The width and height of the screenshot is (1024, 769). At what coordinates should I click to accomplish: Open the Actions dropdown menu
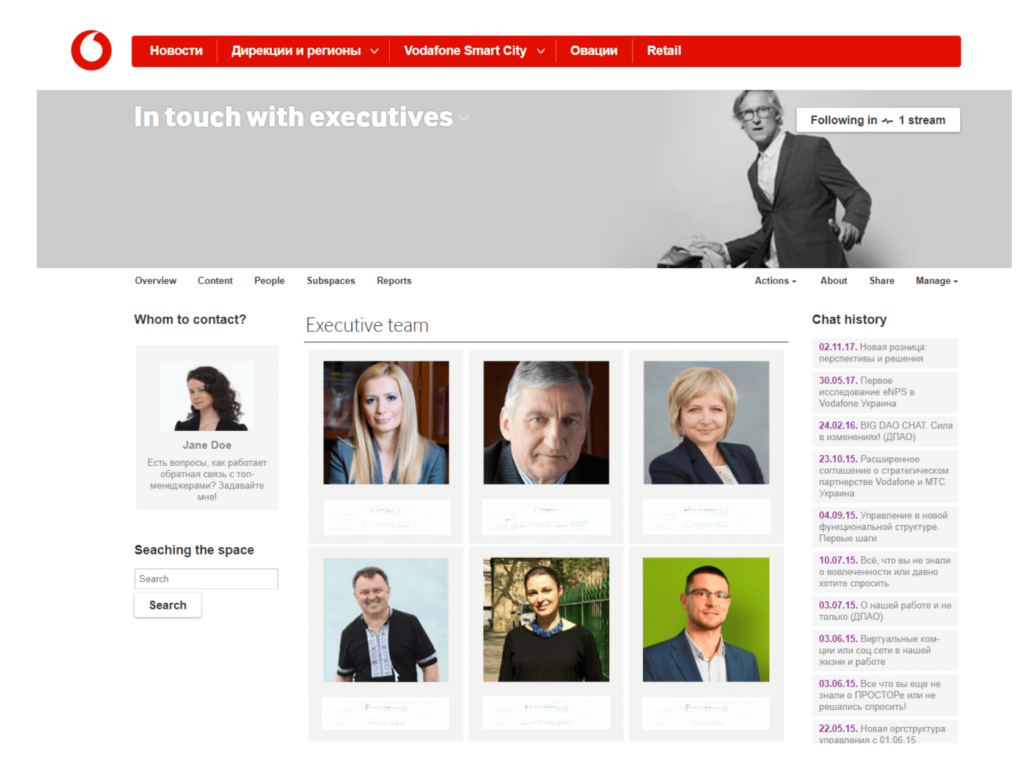point(775,281)
